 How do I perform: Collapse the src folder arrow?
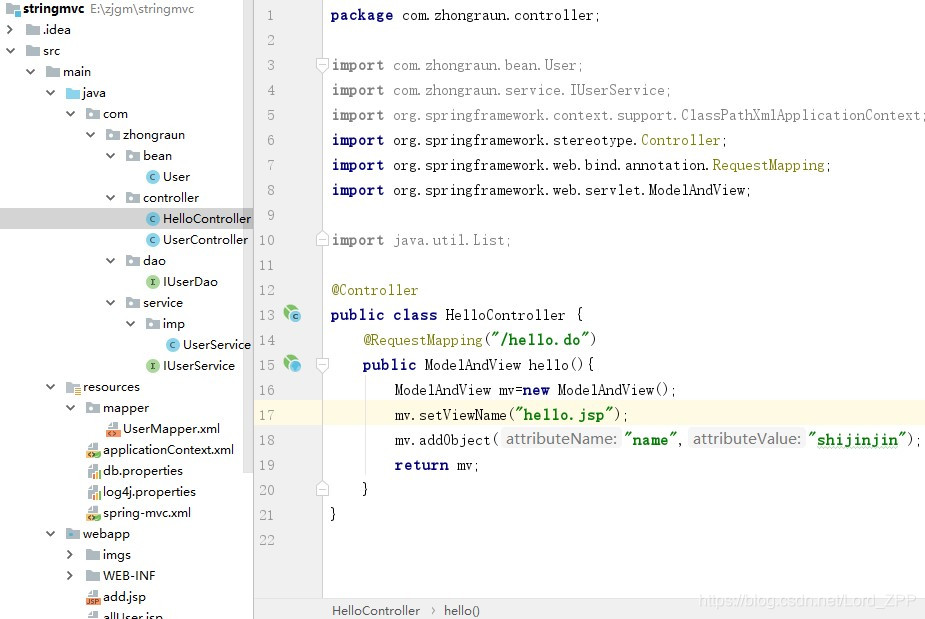coord(11,51)
